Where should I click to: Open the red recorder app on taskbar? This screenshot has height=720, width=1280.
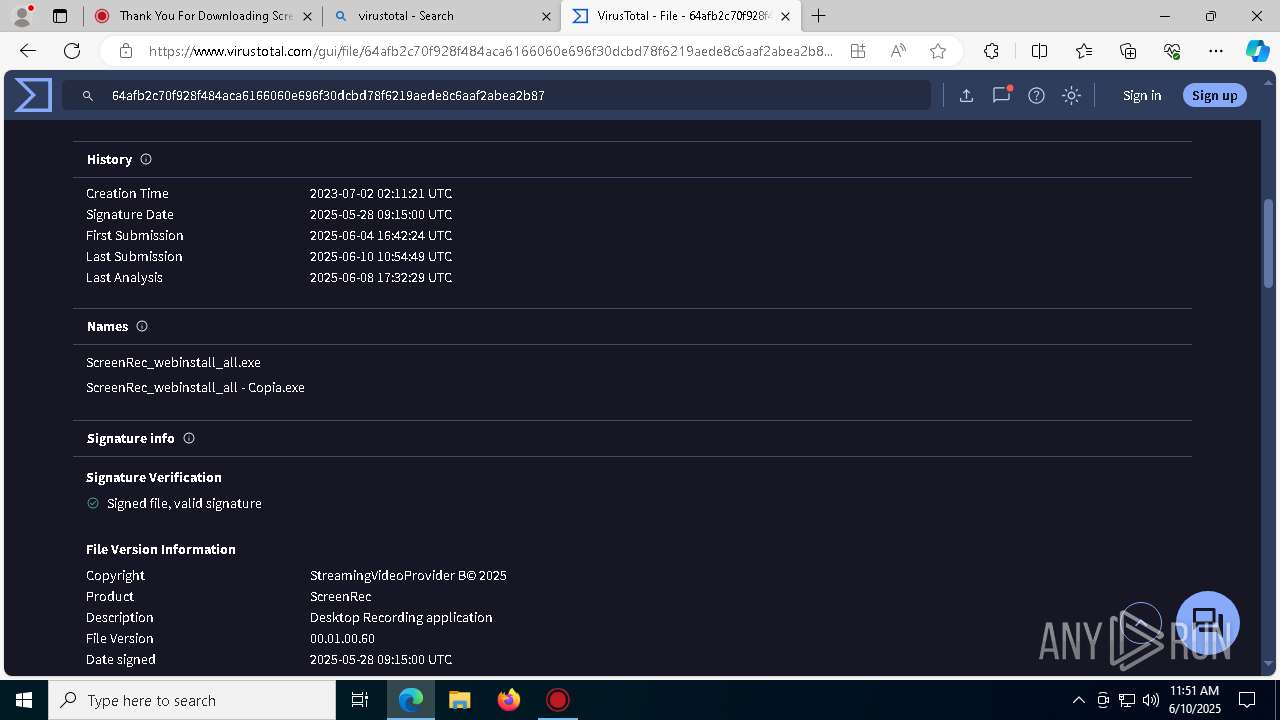[x=558, y=700]
